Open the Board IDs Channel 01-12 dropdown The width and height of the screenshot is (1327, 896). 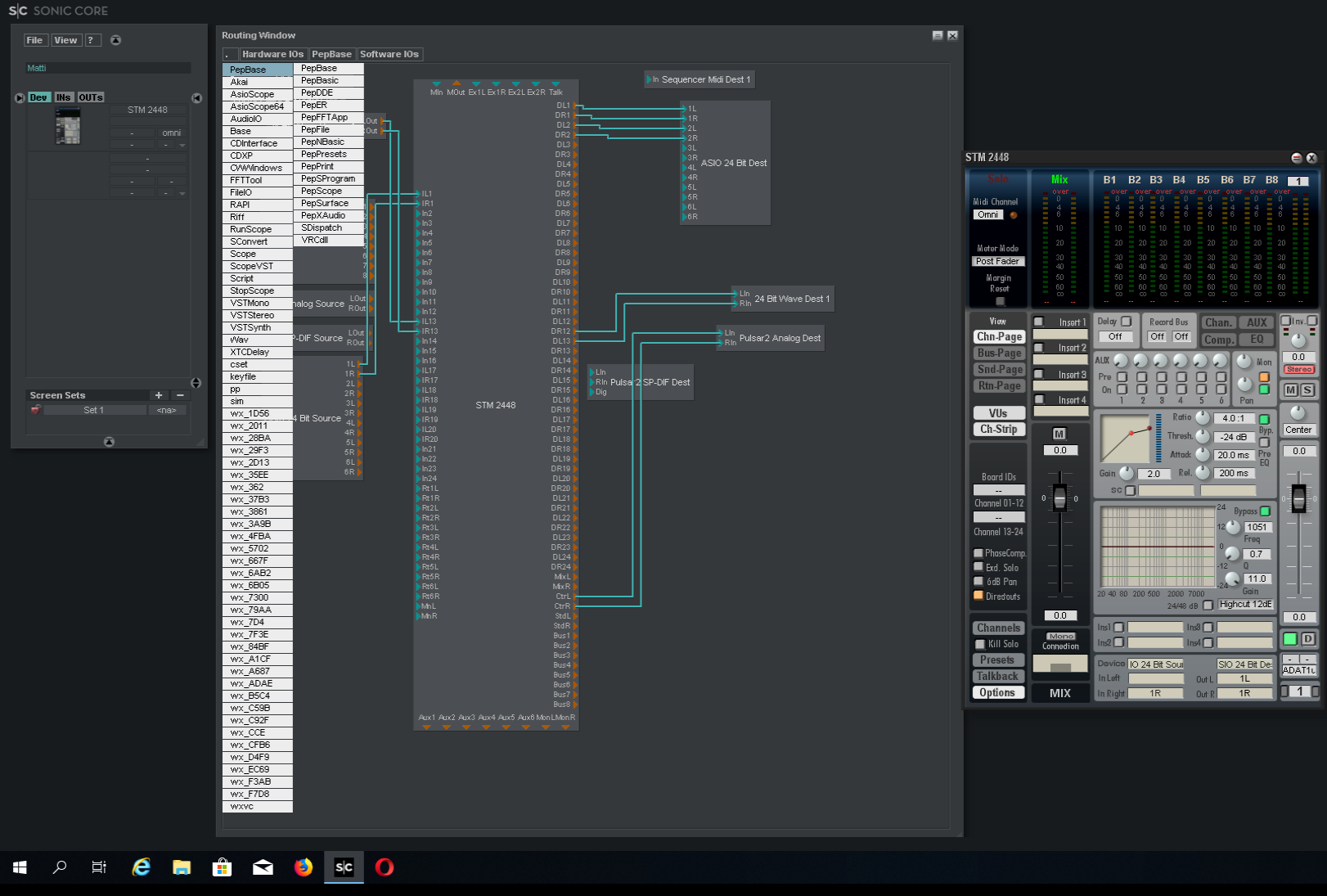[999, 491]
